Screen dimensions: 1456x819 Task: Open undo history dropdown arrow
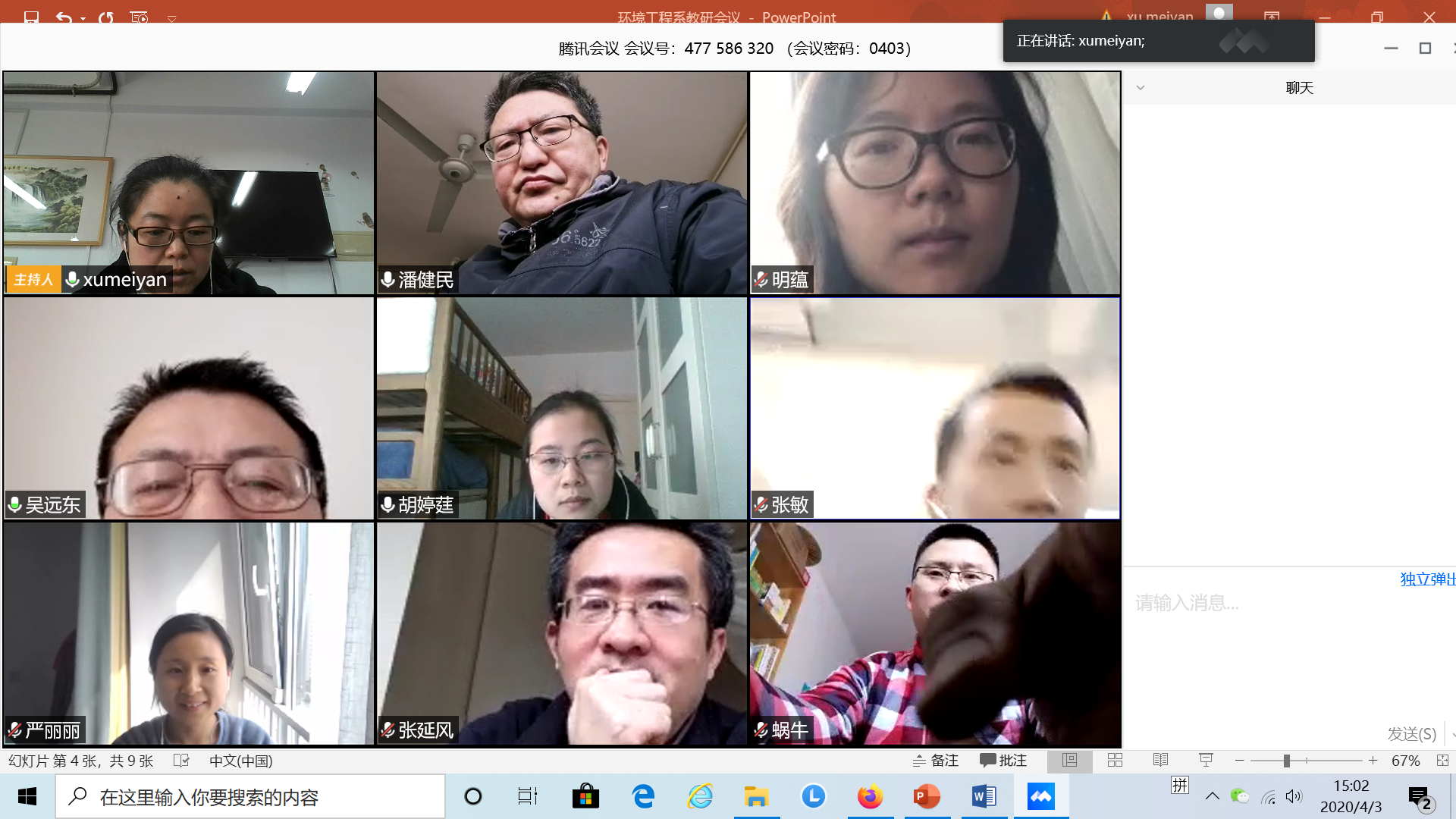tap(83, 18)
